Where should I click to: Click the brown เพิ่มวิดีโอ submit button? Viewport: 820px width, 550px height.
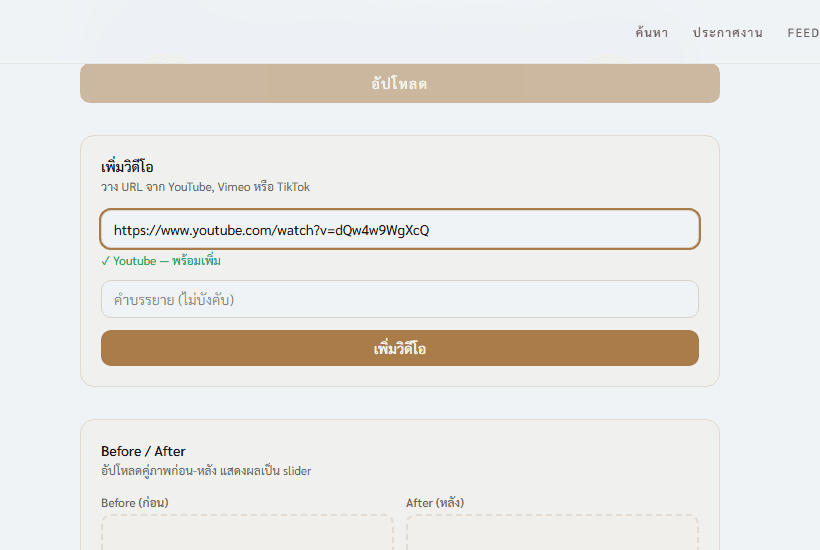point(400,348)
